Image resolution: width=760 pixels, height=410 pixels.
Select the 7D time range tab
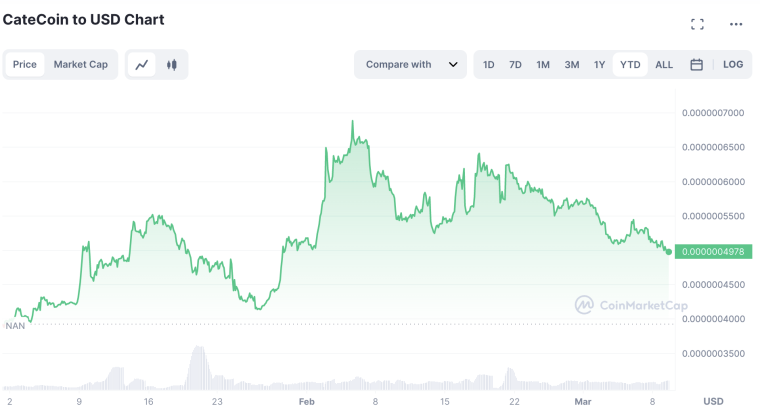[515, 64]
